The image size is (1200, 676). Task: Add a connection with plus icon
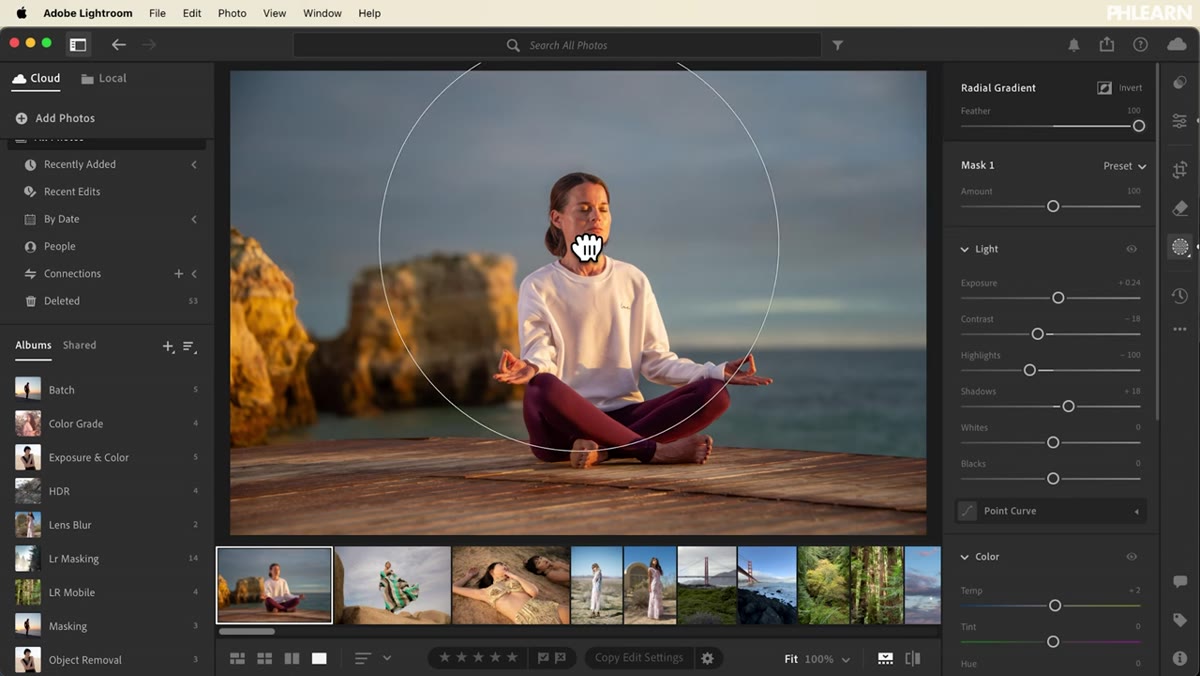pyautogui.click(x=179, y=273)
